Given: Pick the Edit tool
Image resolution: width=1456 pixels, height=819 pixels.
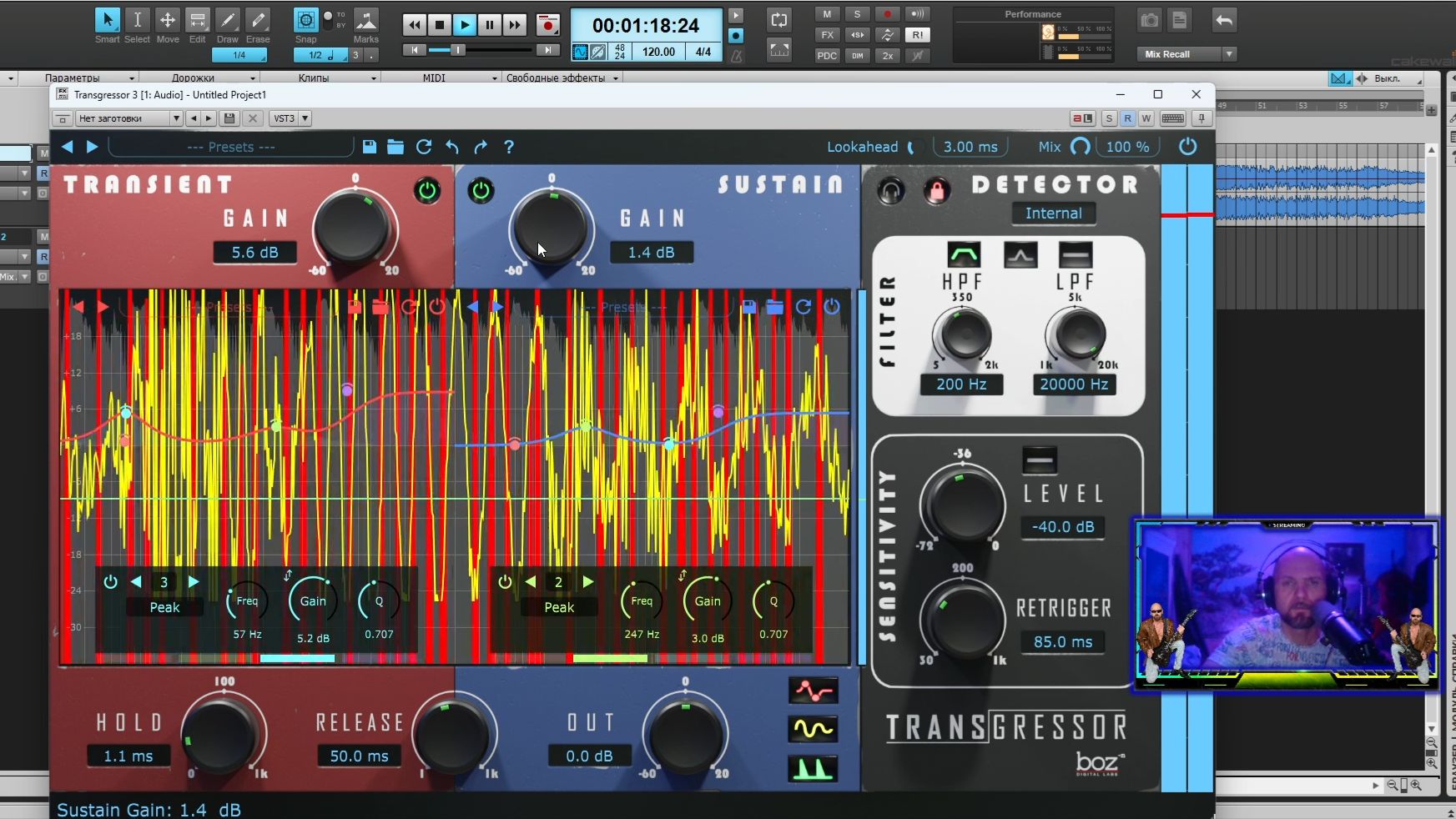Looking at the screenshot, I should 198,21.
